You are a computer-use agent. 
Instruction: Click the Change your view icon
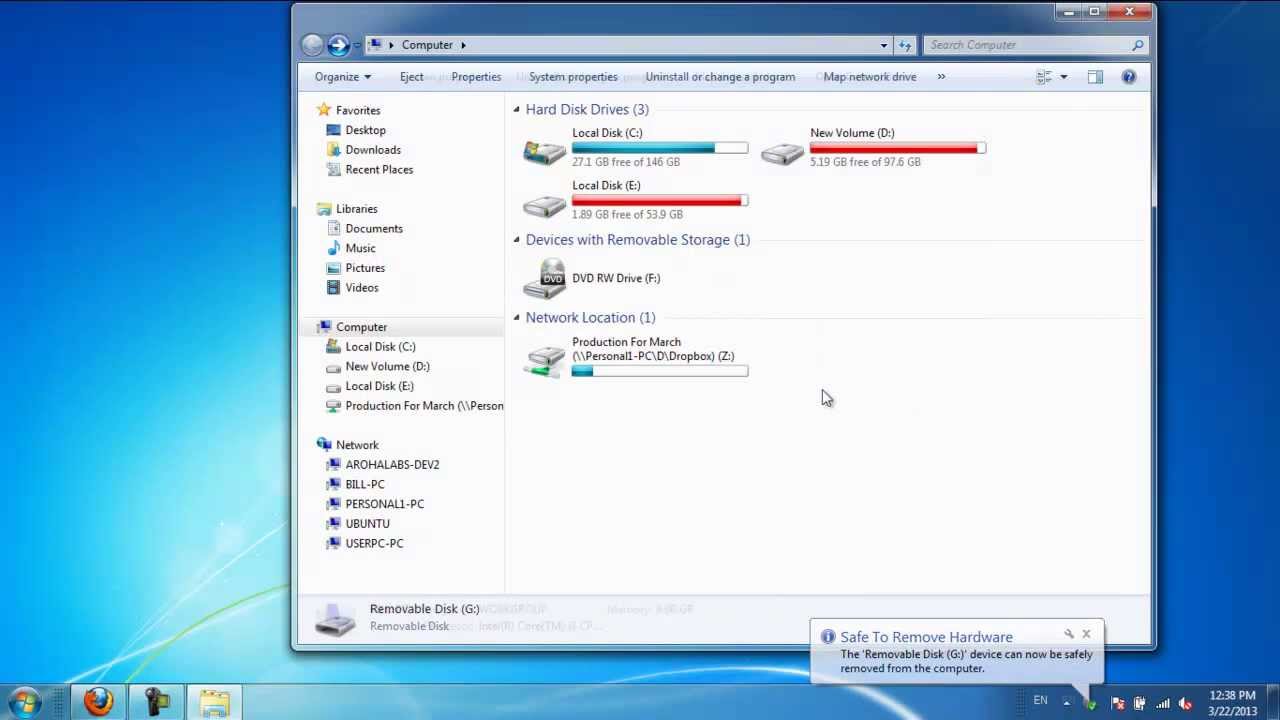click(x=1044, y=77)
